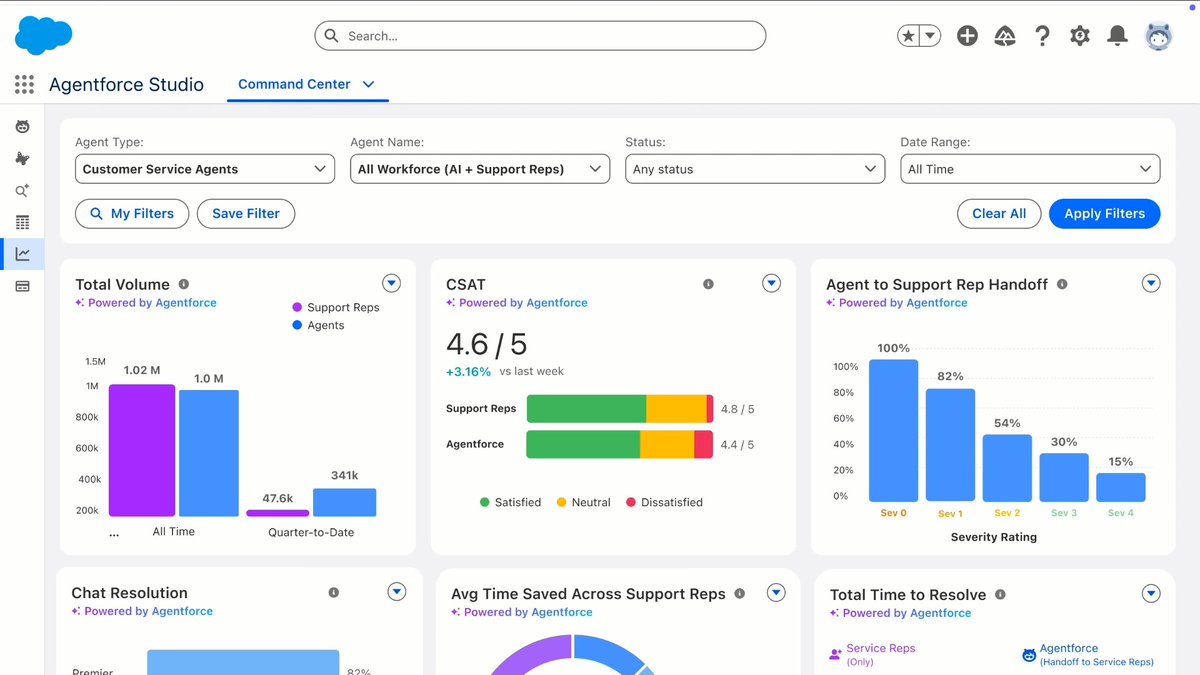This screenshot has width=1200, height=675.
Task: Click red segment of Agentforce CSAT bar
Action: (x=703, y=444)
